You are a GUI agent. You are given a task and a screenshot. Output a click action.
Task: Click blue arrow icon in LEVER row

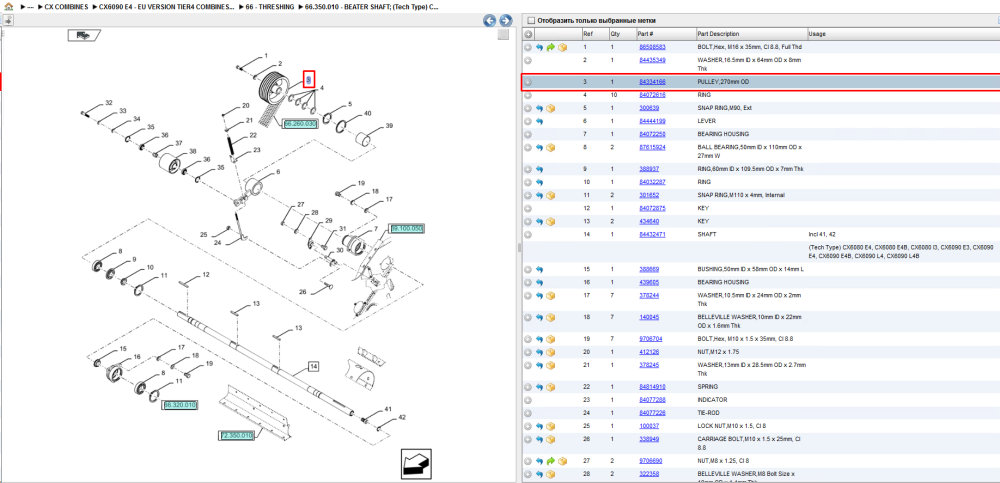[x=540, y=121]
